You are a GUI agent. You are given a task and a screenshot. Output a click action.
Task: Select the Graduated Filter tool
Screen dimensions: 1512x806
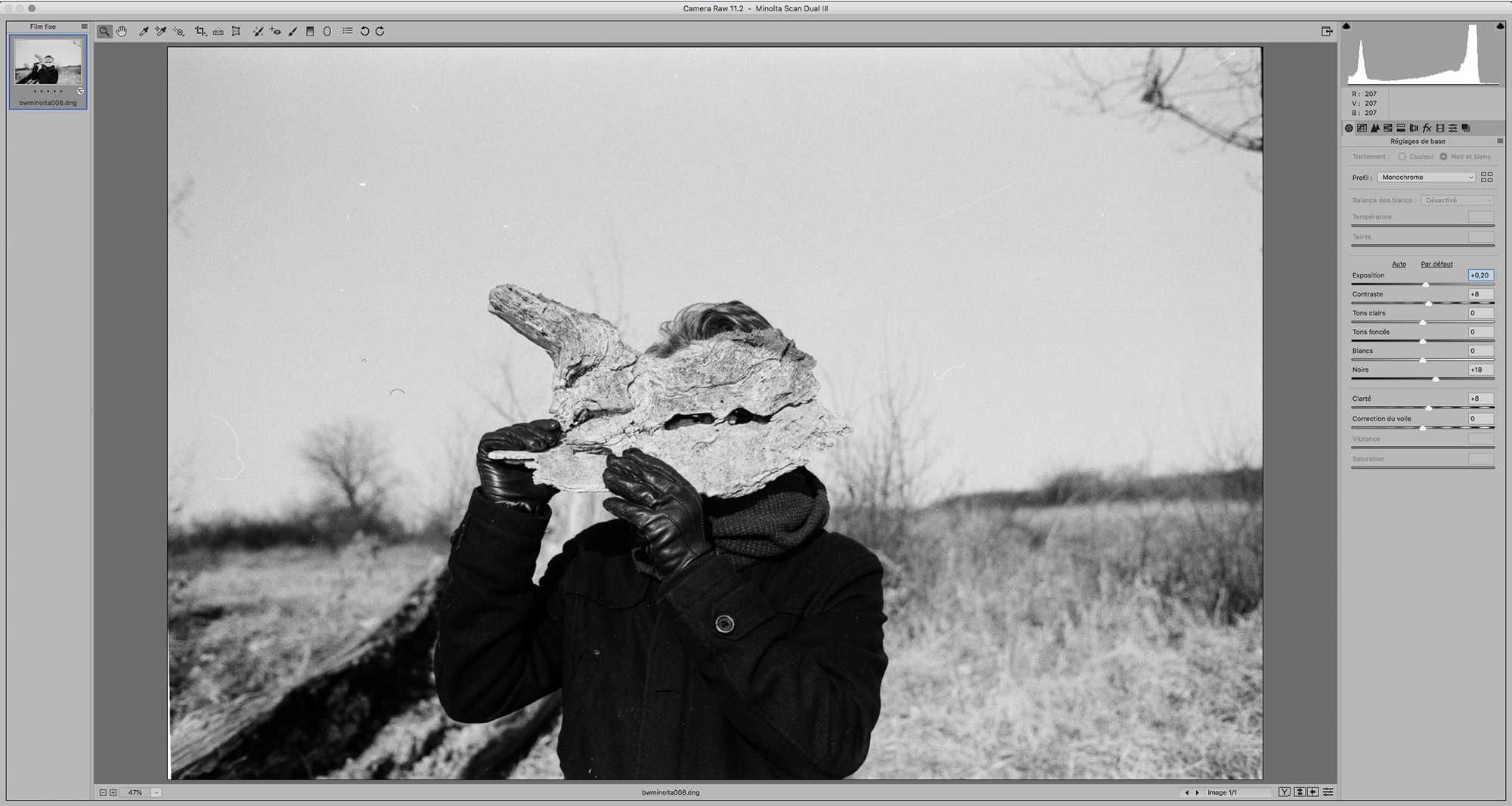click(x=310, y=31)
